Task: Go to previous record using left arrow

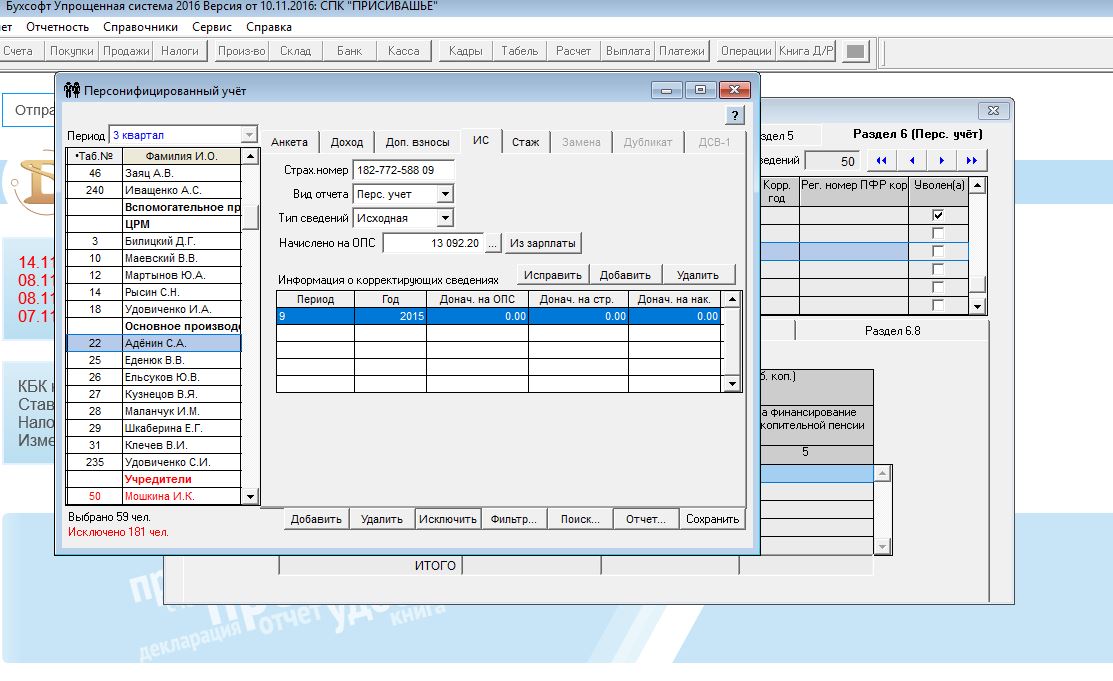Action: tap(911, 160)
